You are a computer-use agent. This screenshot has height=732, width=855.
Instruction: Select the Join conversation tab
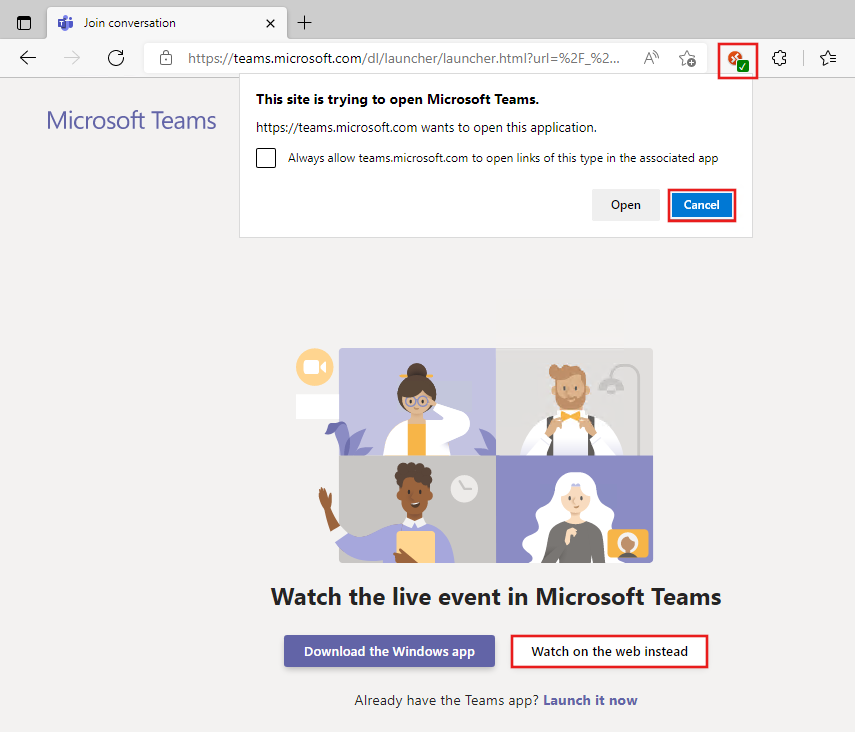click(167, 23)
